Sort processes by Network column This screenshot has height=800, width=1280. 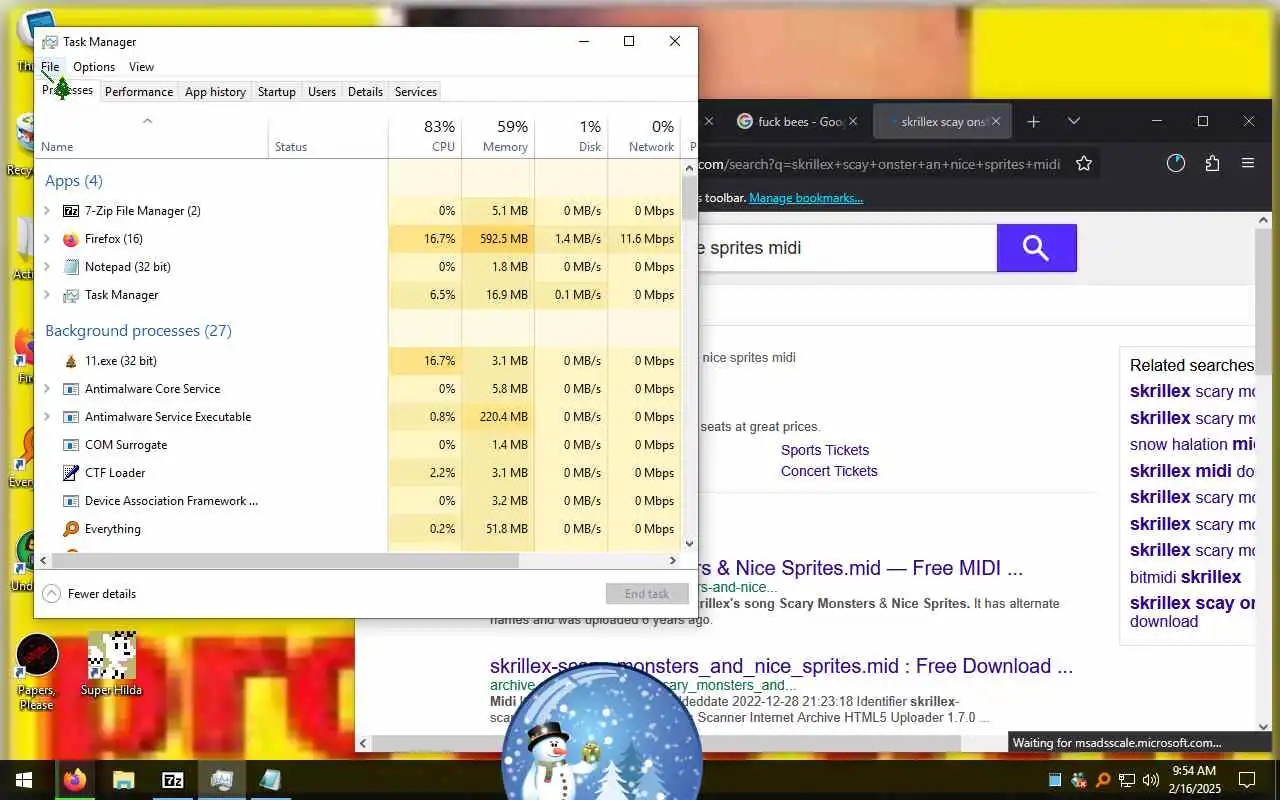(x=644, y=136)
